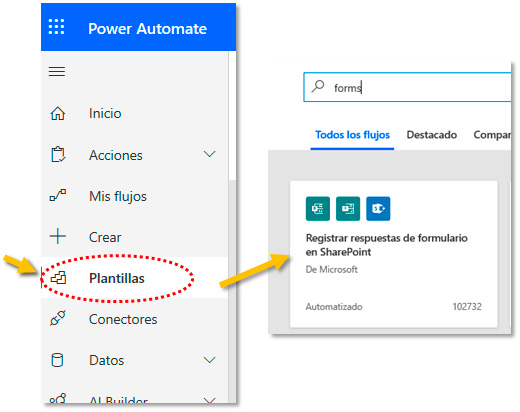520x412 pixels.
Task: Click the second teal Excel connector icon
Action: (348, 209)
